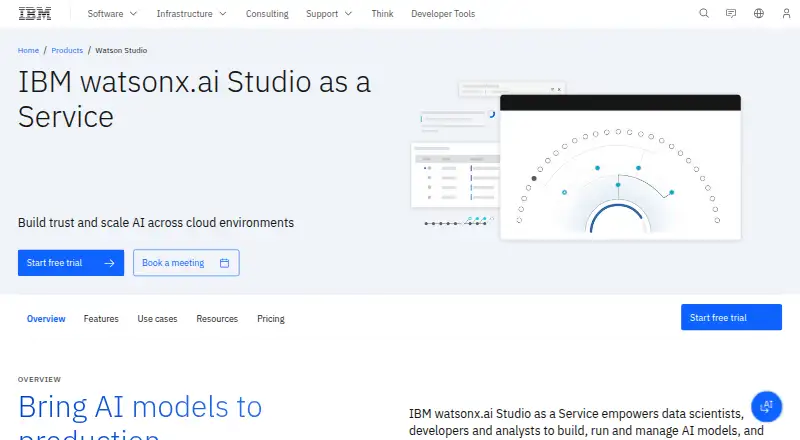Click the hero dashboard illustration

click(576, 160)
